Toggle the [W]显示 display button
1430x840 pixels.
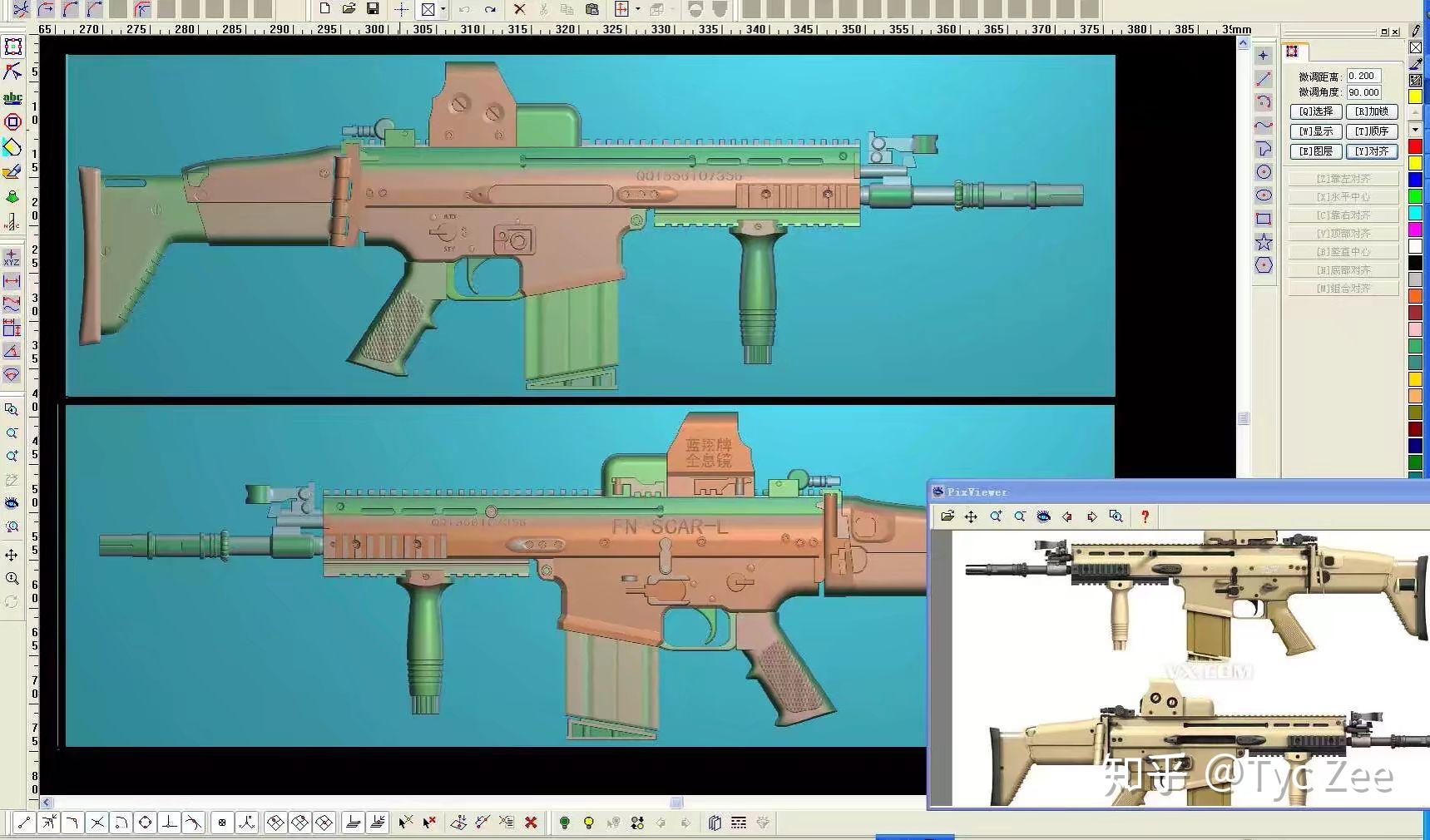[1316, 131]
